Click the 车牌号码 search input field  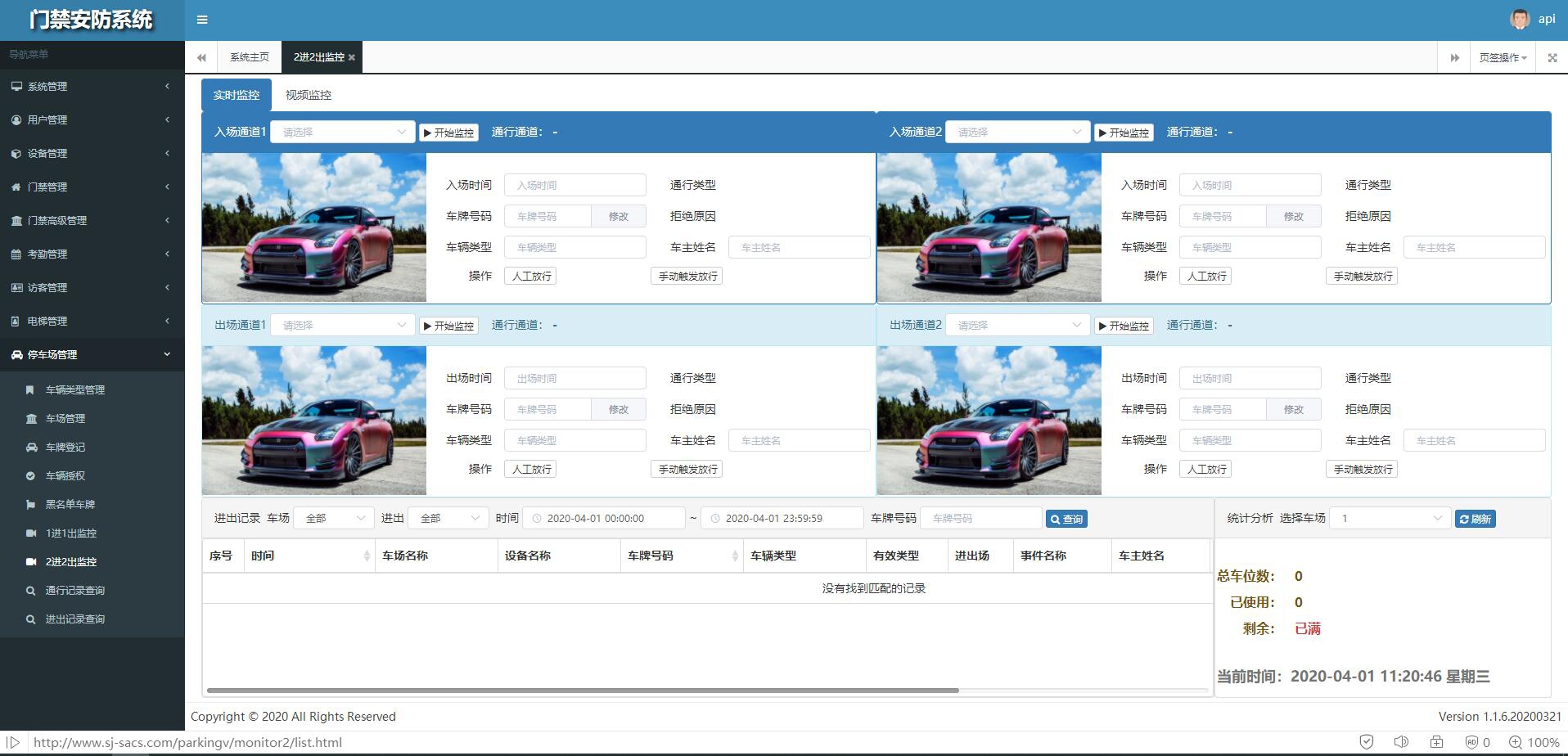tap(980, 518)
